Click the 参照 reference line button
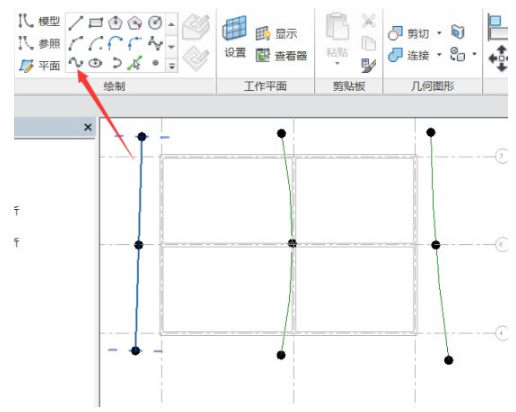 click(x=39, y=43)
